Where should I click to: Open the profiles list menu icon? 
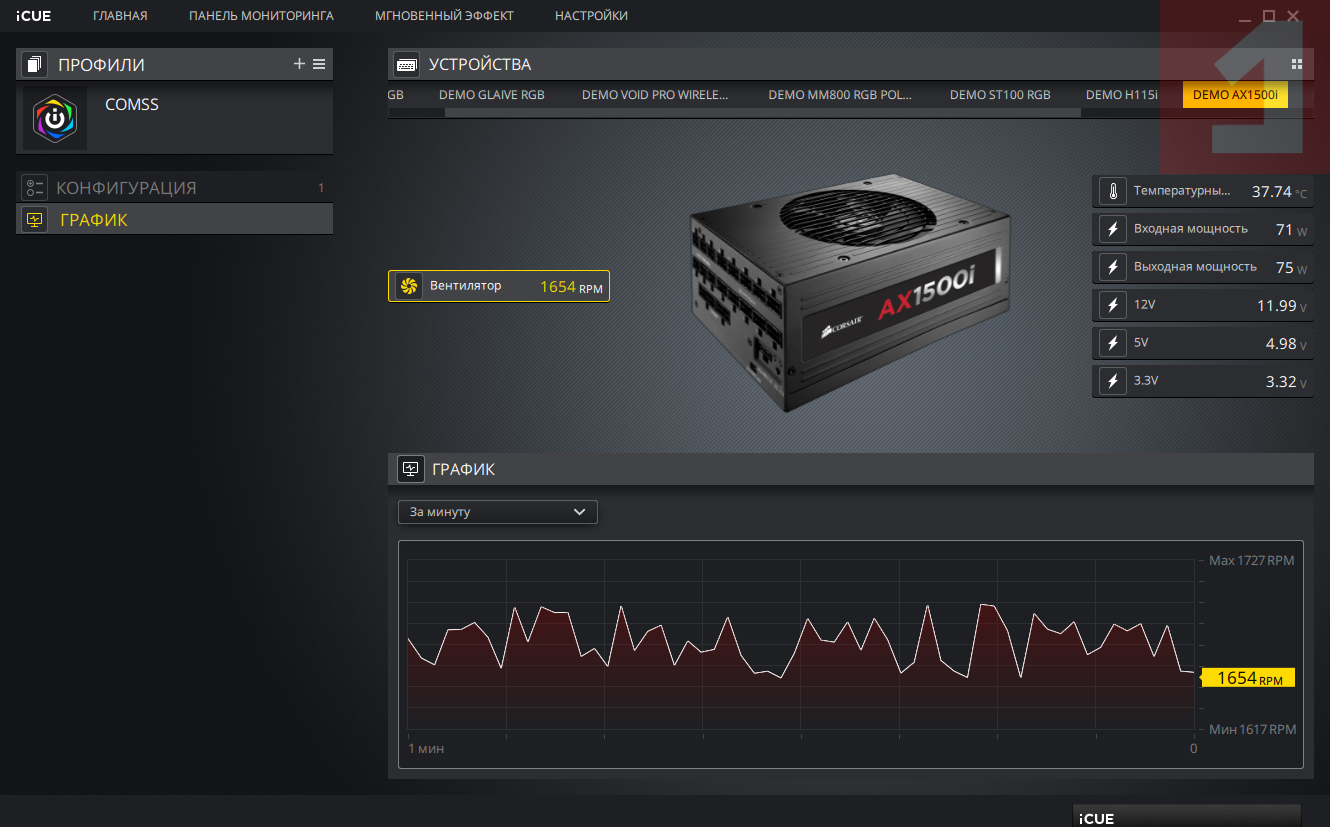coord(319,64)
